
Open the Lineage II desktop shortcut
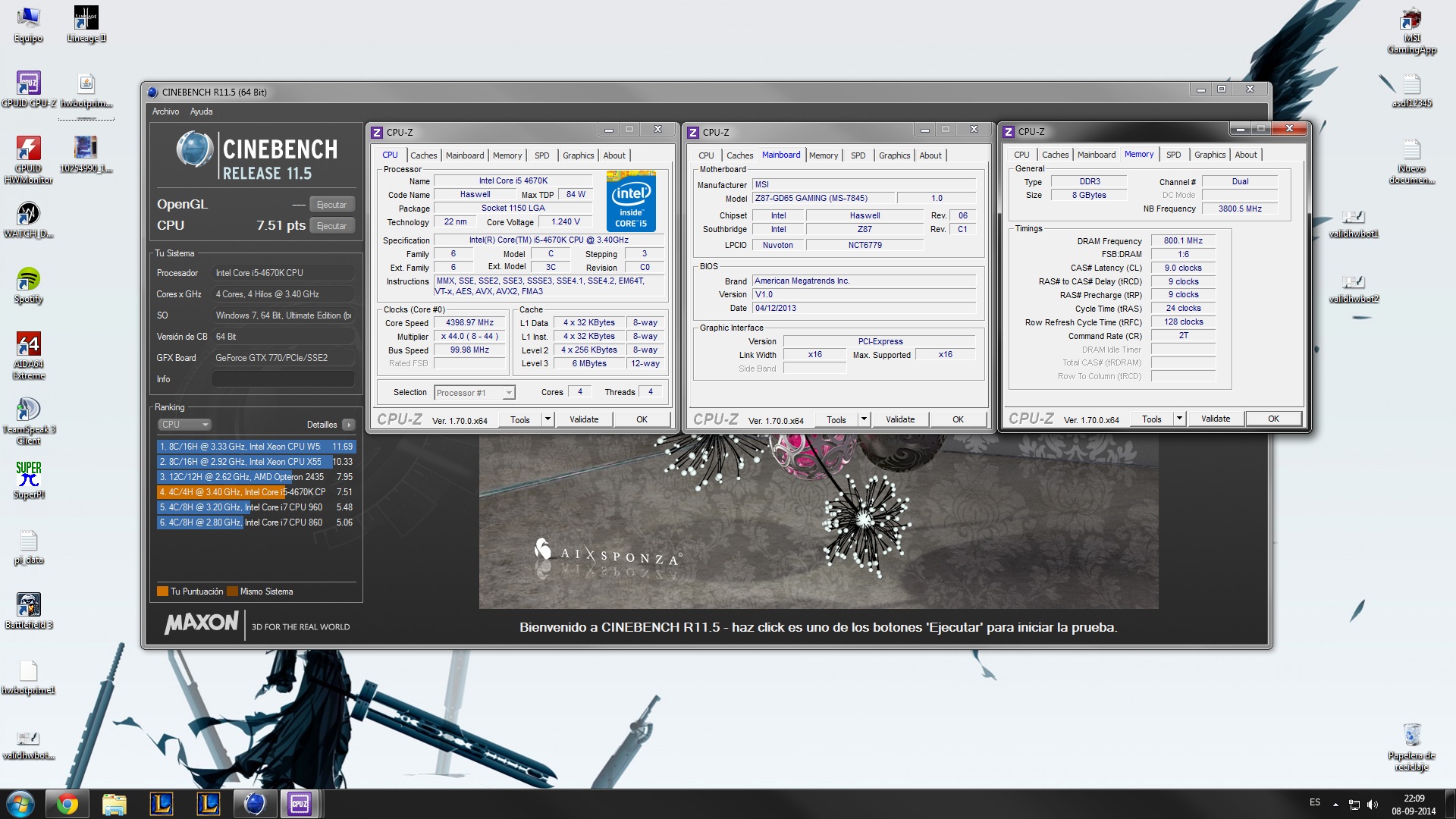click(86, 24)
